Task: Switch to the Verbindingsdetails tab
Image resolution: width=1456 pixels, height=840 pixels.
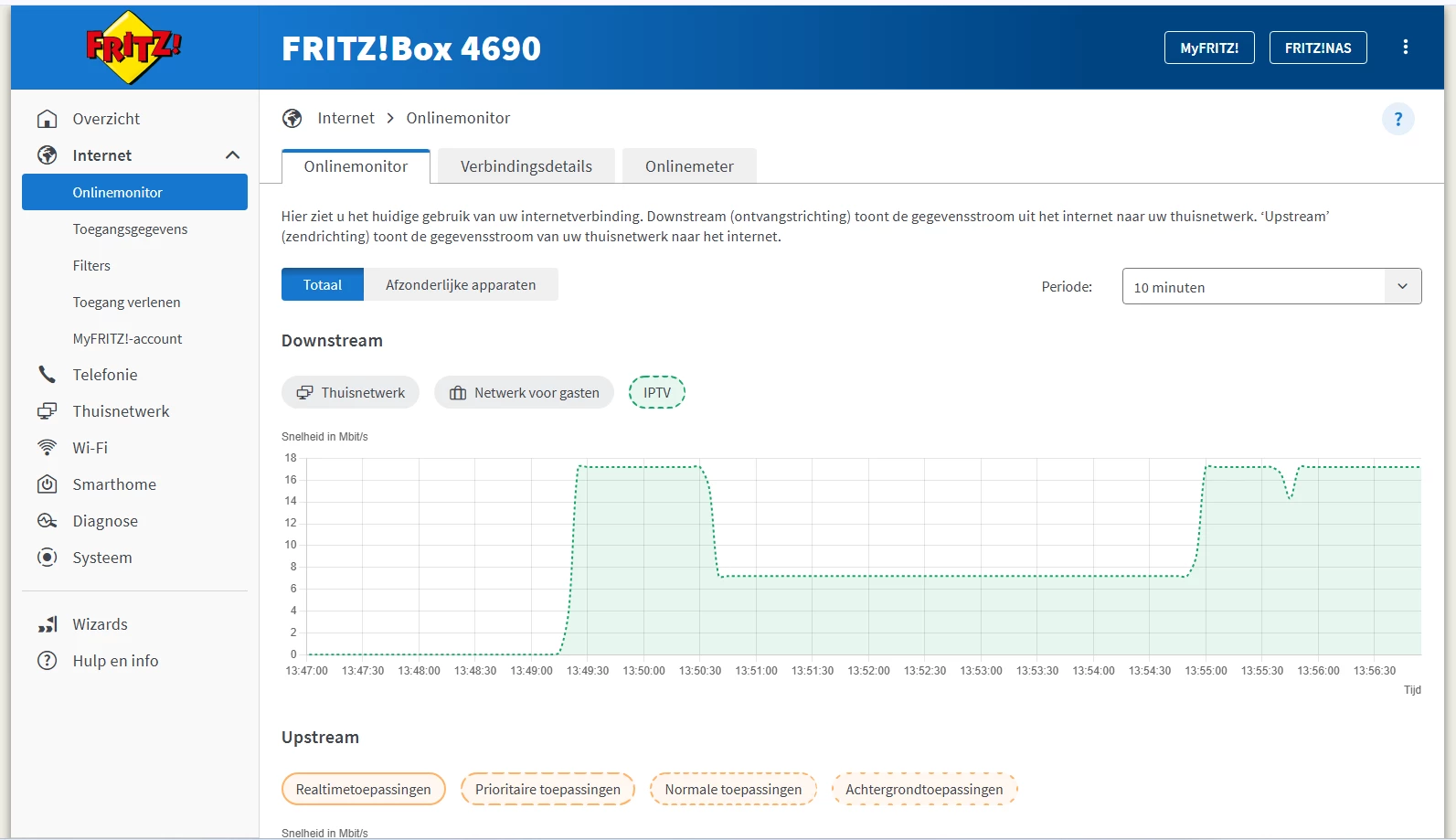Action: pos(526,166)
